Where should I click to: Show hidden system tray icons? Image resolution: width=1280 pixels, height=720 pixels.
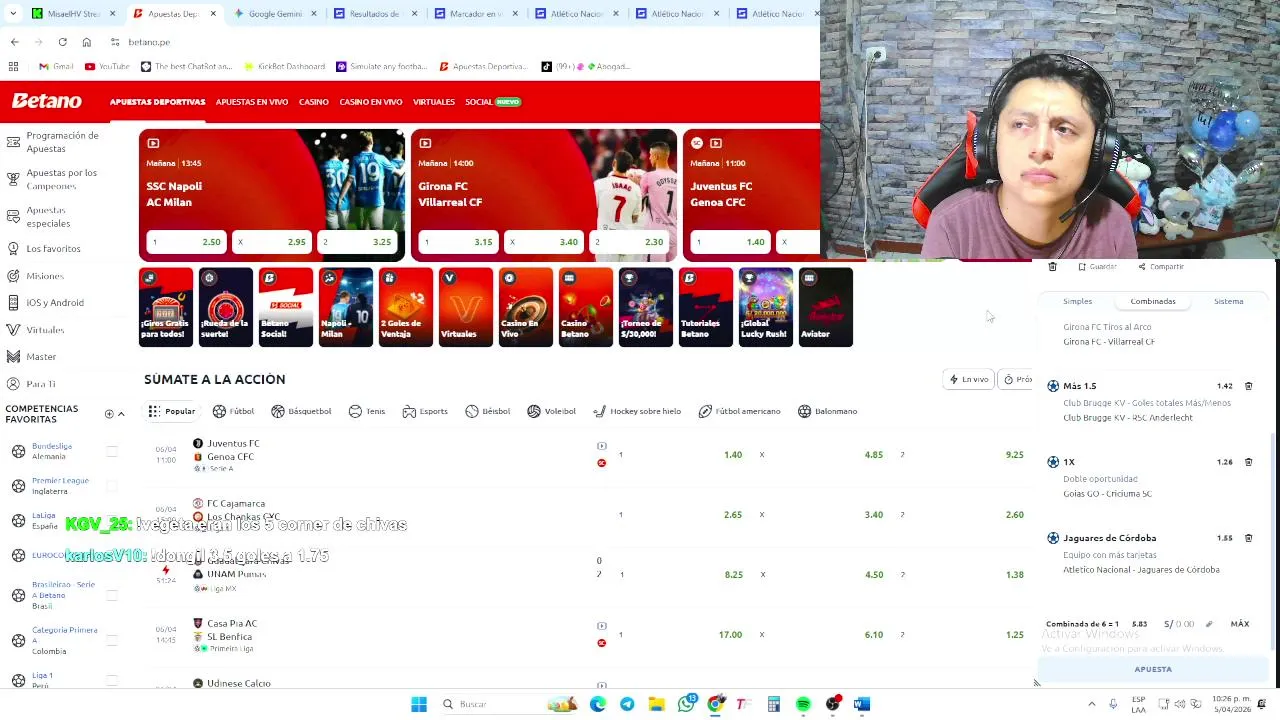coord(1091,704)
